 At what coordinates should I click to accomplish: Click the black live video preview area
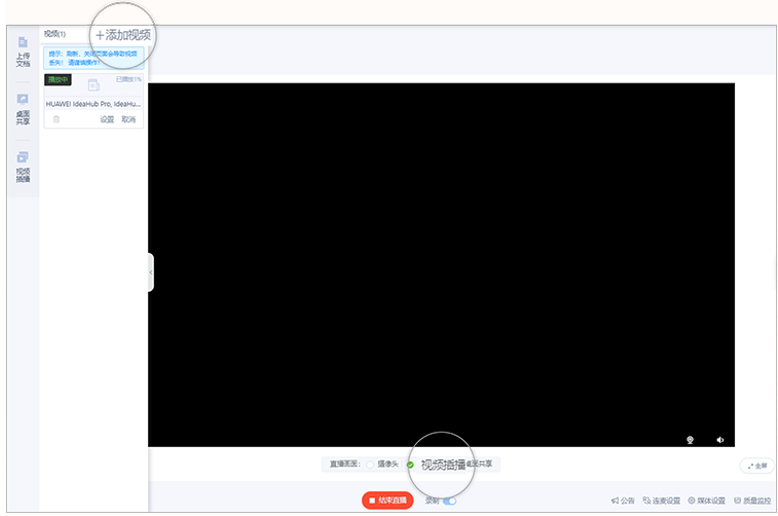point(441,265)
